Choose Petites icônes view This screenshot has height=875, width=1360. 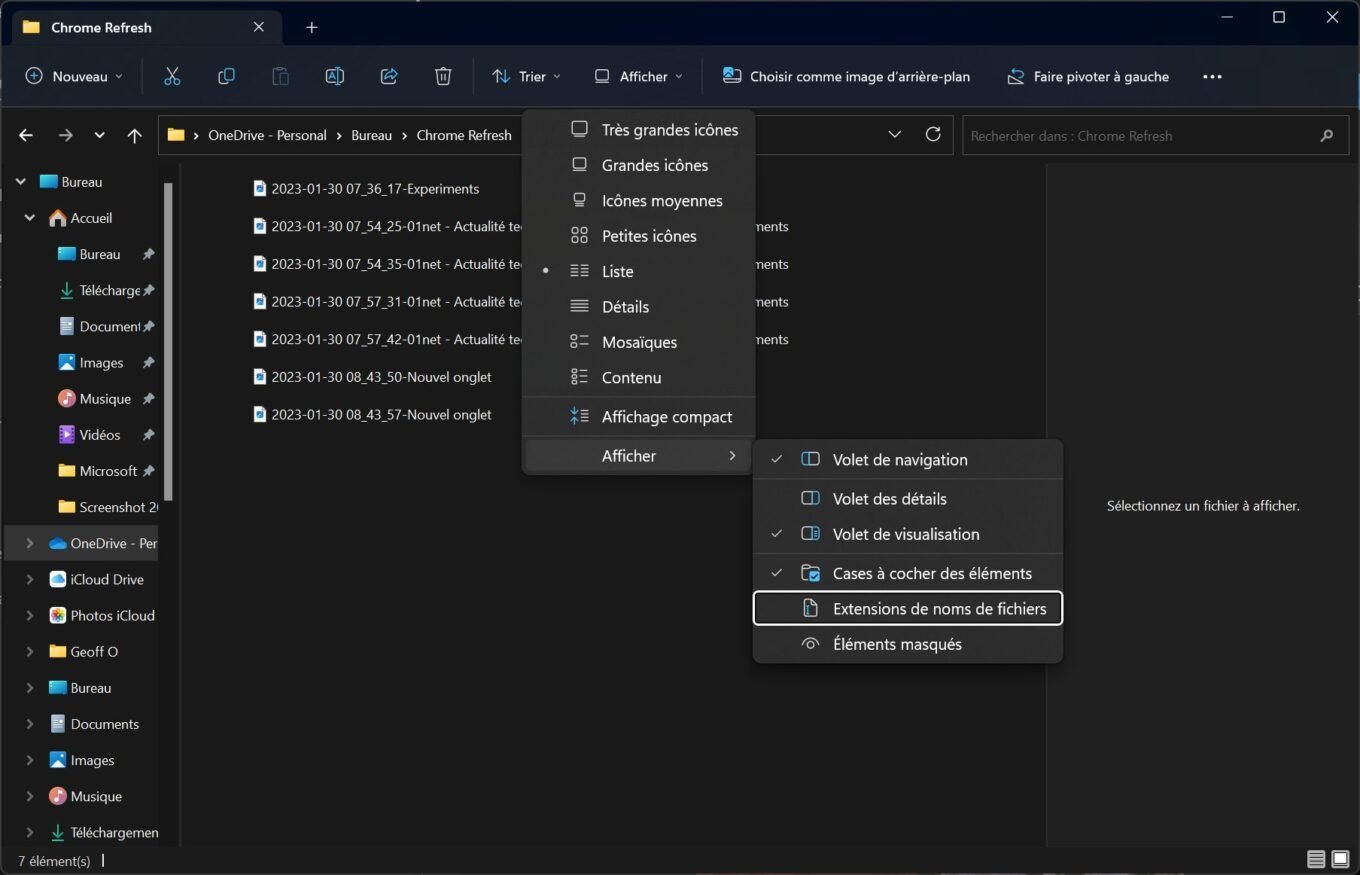click(638, 236)
